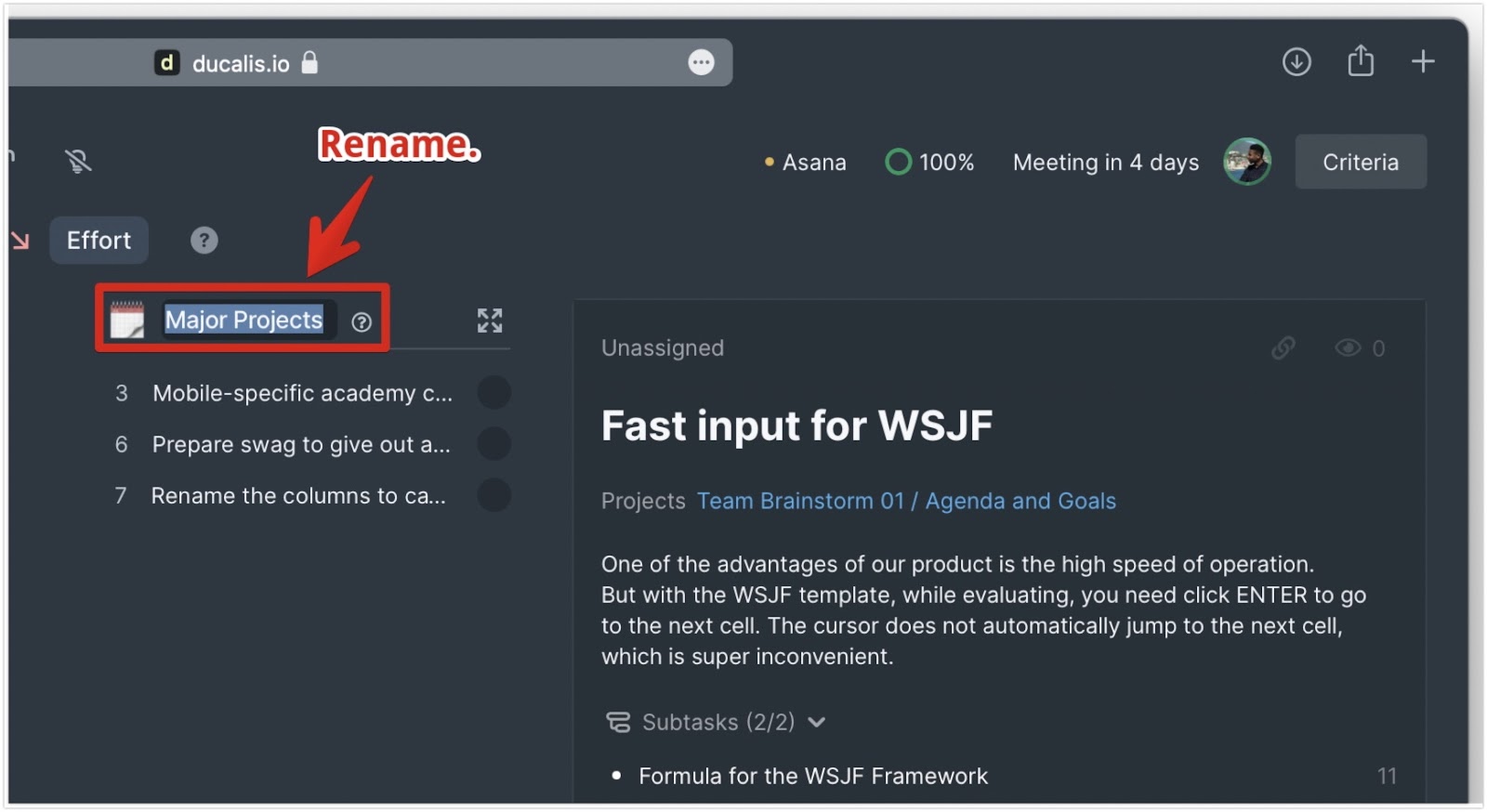Copy issue link with chain icon
Screen dimensions: 1487x812
point(1283,348)
